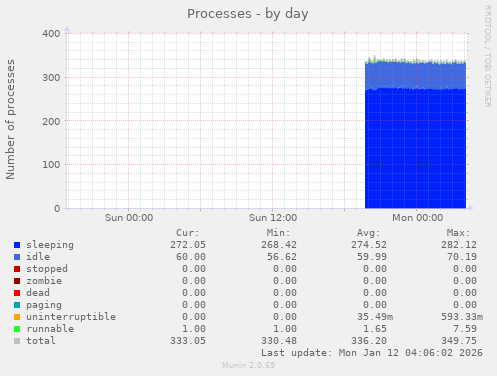Click the 'Processes - by day' title

tap(248, 14)
